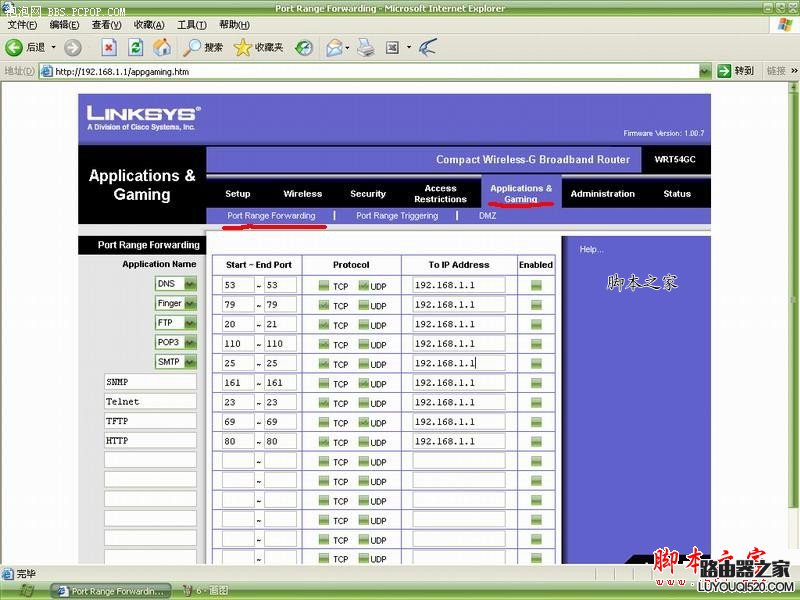Open the View (查看) menu
The width and height of the screenshot is (800, 600).
[x=106, y=24]
